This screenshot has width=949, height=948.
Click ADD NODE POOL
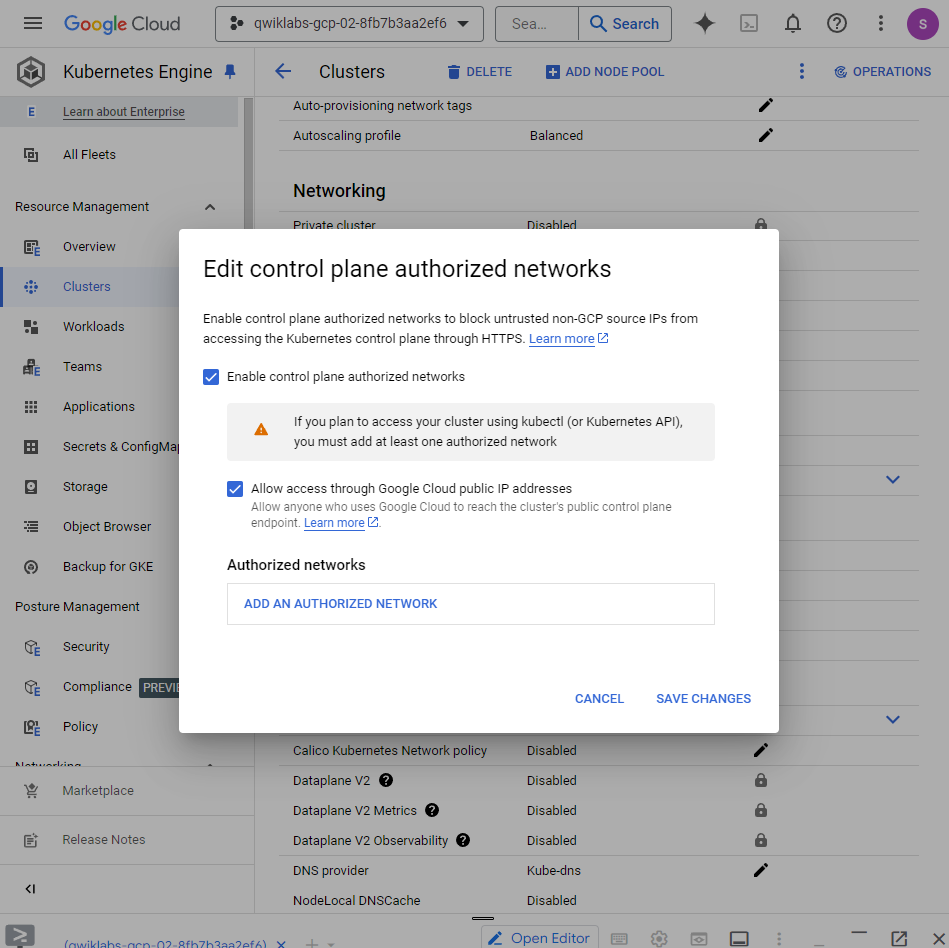[605, 72]
